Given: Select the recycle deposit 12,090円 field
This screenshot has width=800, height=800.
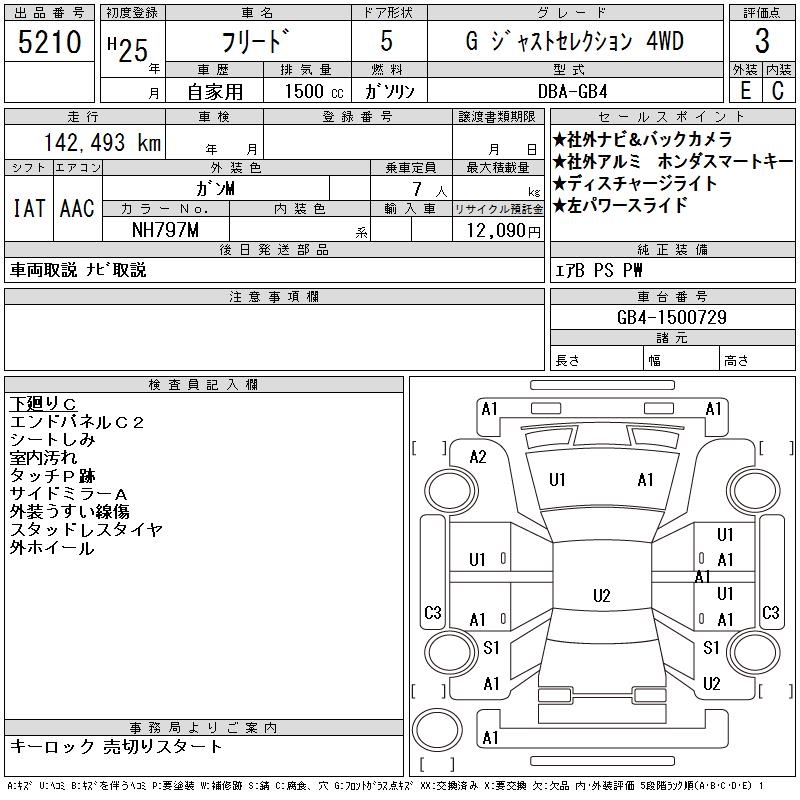Looking at the screenshot, I should [x=498, y=231].
